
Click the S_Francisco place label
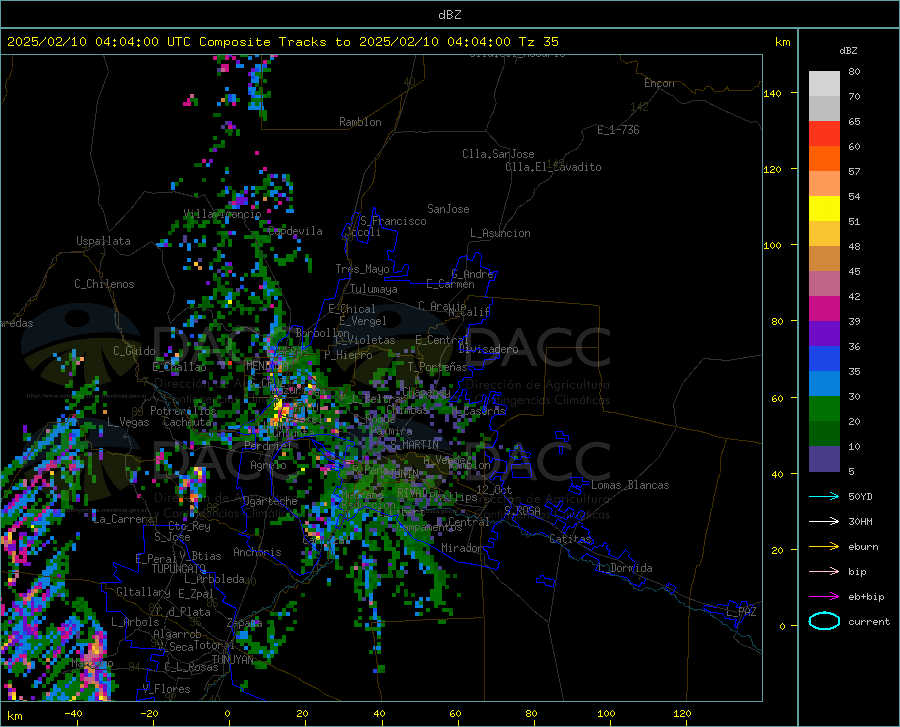click(393, 221)
